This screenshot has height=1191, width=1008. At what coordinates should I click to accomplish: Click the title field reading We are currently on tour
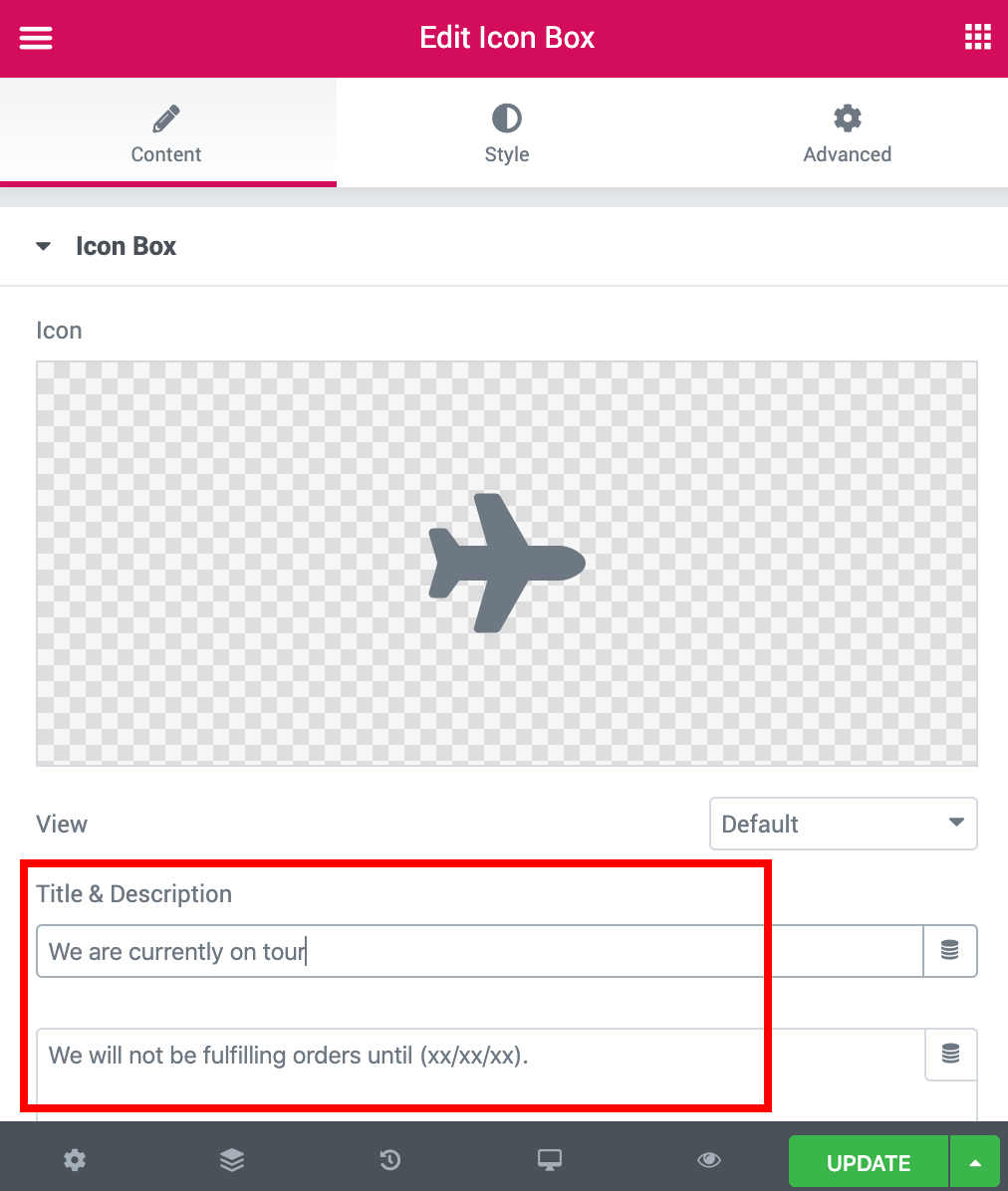point(479,951)
